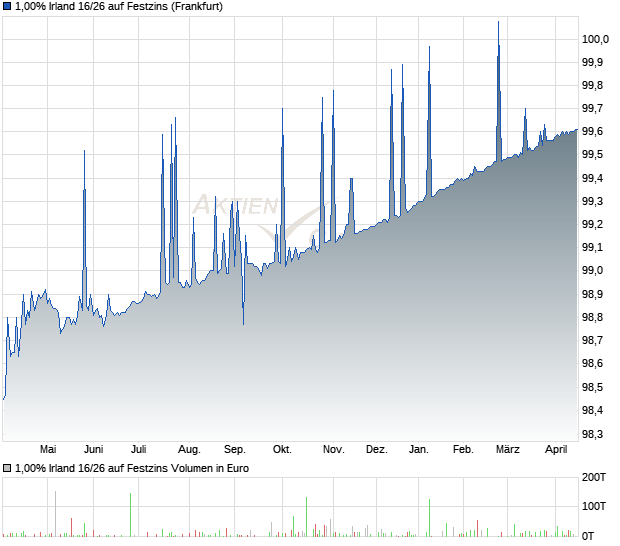Click the tall gray volume bar in May
This screenshot has height=546, width=620.
(55, 514)
